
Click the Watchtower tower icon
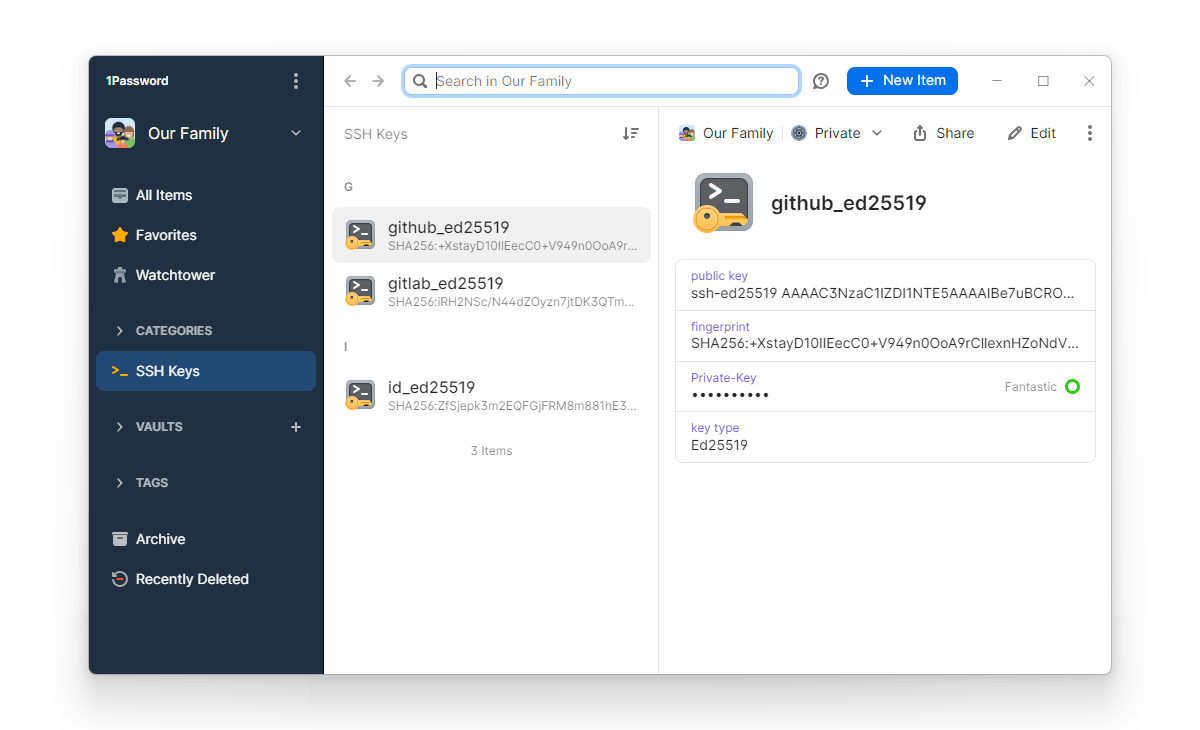tap(120, 275)
